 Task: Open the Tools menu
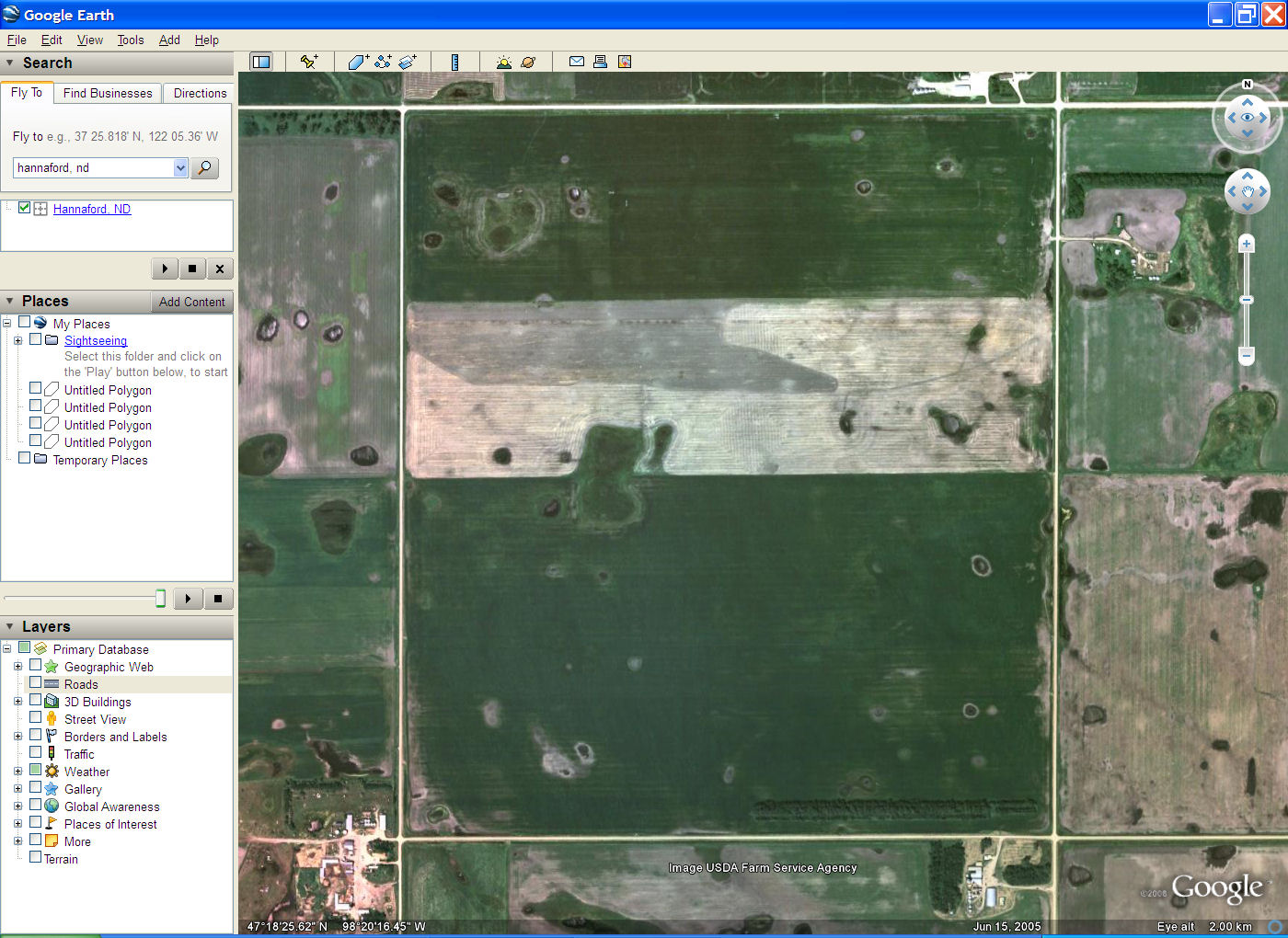[131, 40]
